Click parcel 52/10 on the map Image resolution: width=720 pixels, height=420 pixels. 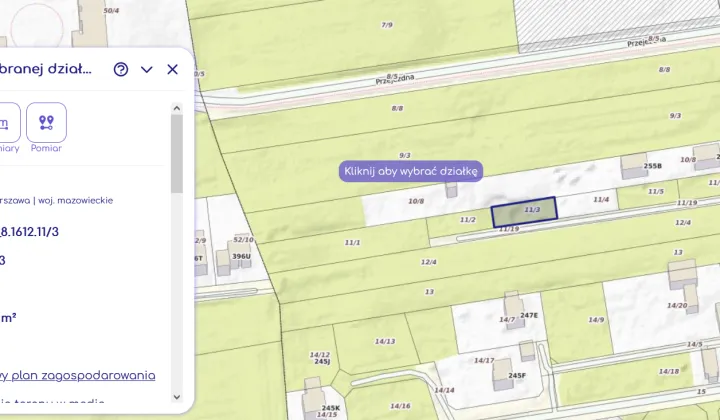(x=243, y=240)
